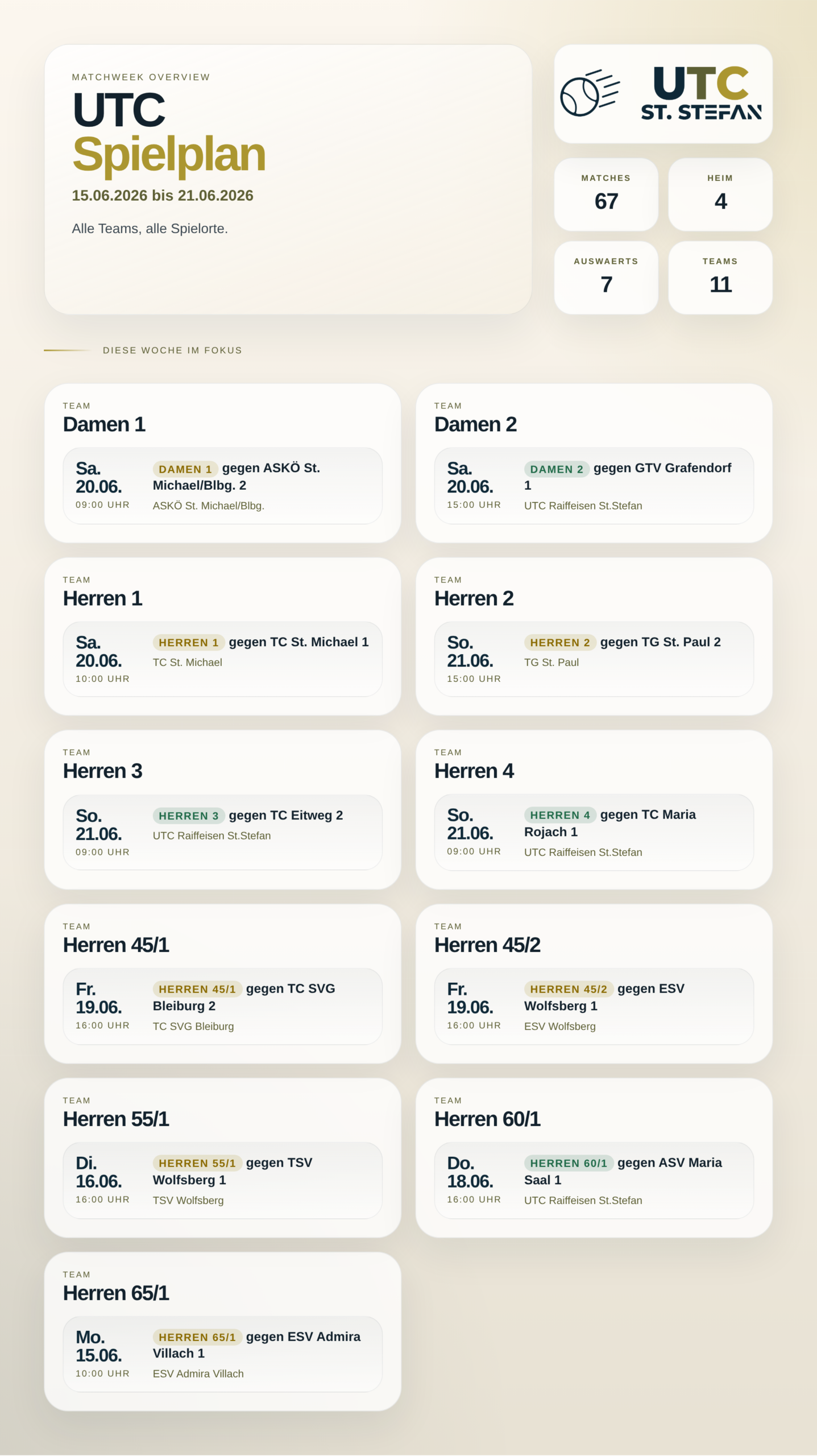Click the HERREN 65/1 badge
The height and width of the screenshot is (1456, 817).
coord(197,1338)
